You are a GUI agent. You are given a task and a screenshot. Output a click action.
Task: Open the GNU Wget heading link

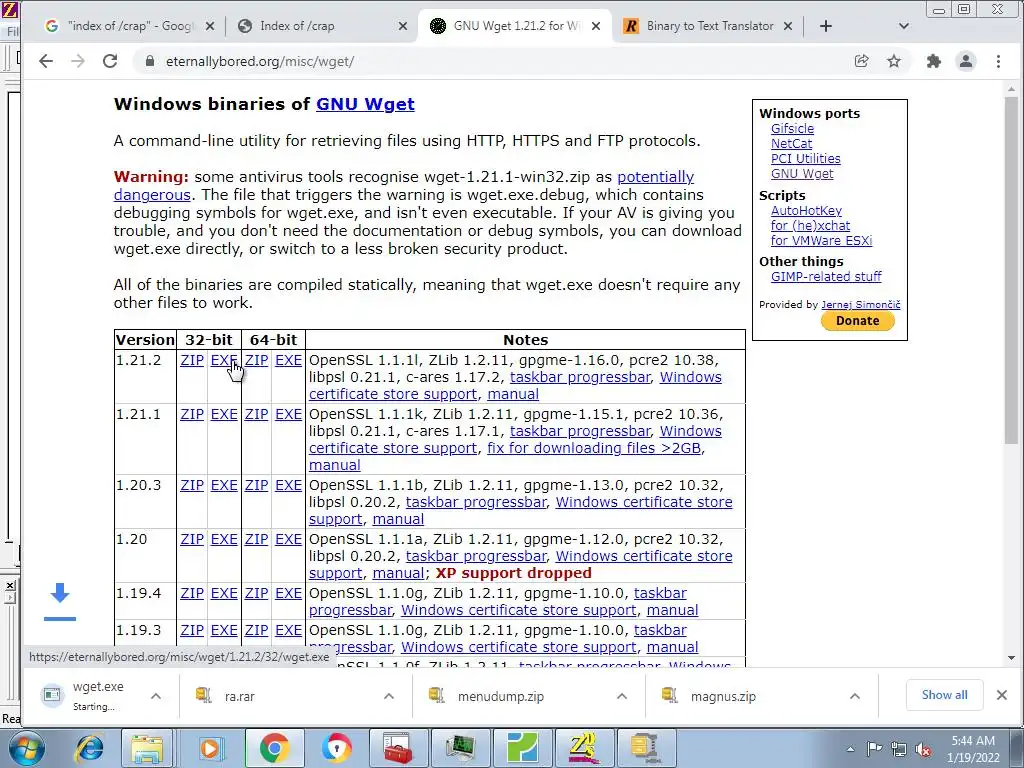365,104
